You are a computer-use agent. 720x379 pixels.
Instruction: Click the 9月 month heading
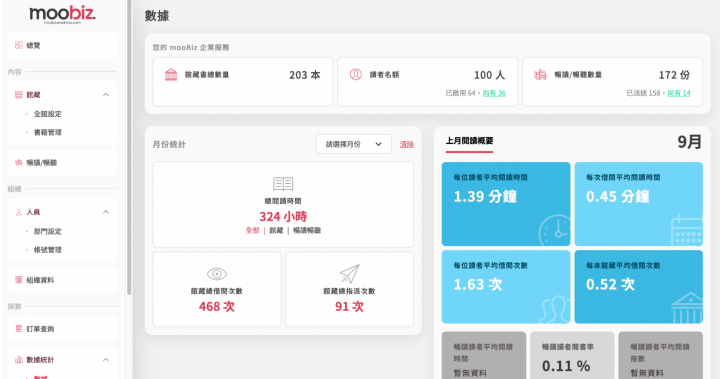tap(690, 142)
